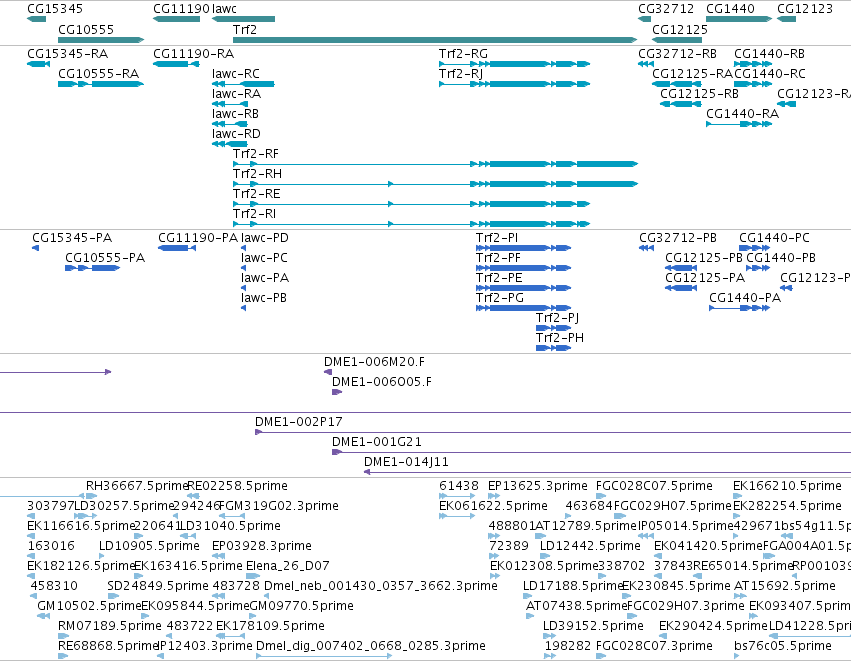Click protein Trf2-PG feature
Screen dimensions: 851x661
(x=523, y=308)
